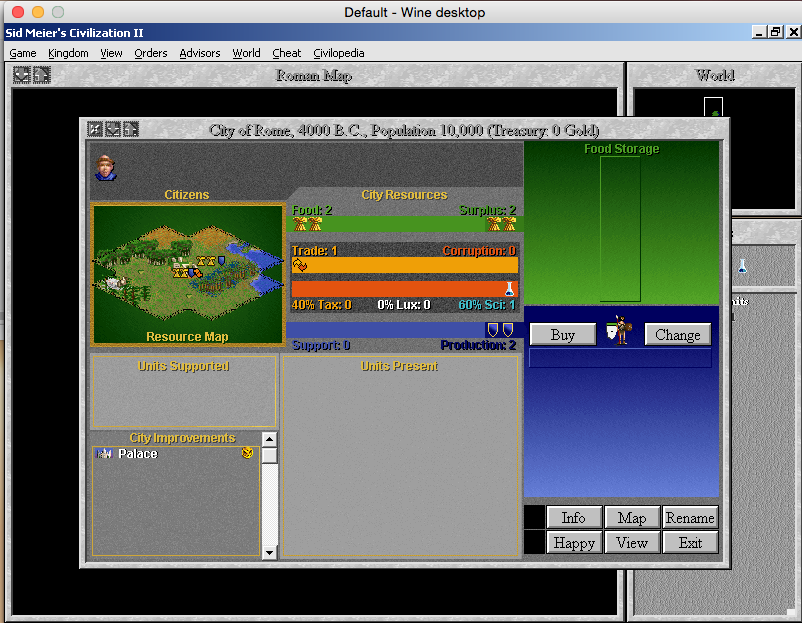Click the warrior unit icon between Buy and Change
The image size is (802, 623).
pyautogui.click(x=620, y=331)
